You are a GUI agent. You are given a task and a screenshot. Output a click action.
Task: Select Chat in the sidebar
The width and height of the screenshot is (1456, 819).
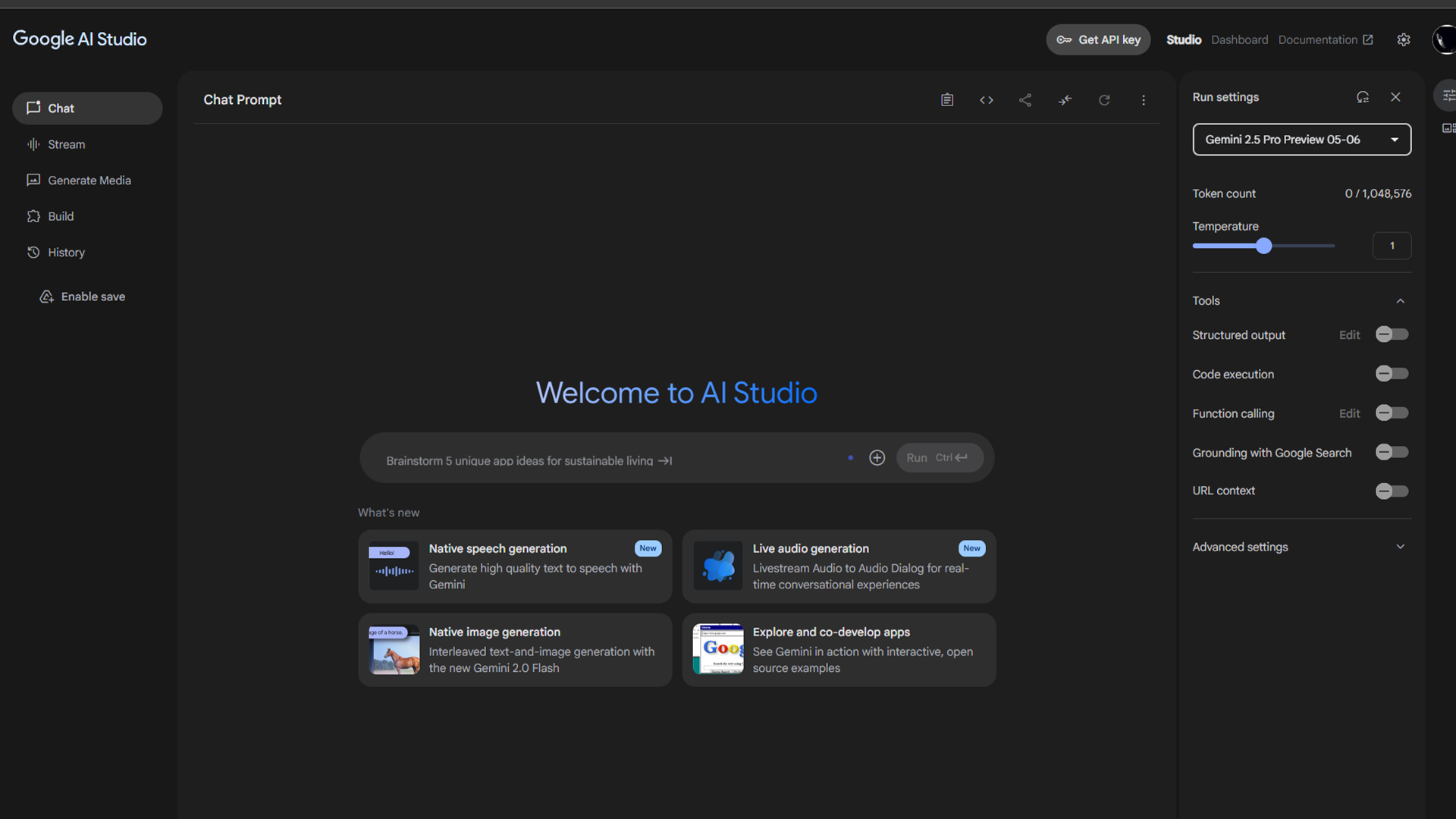pos(87,108)
